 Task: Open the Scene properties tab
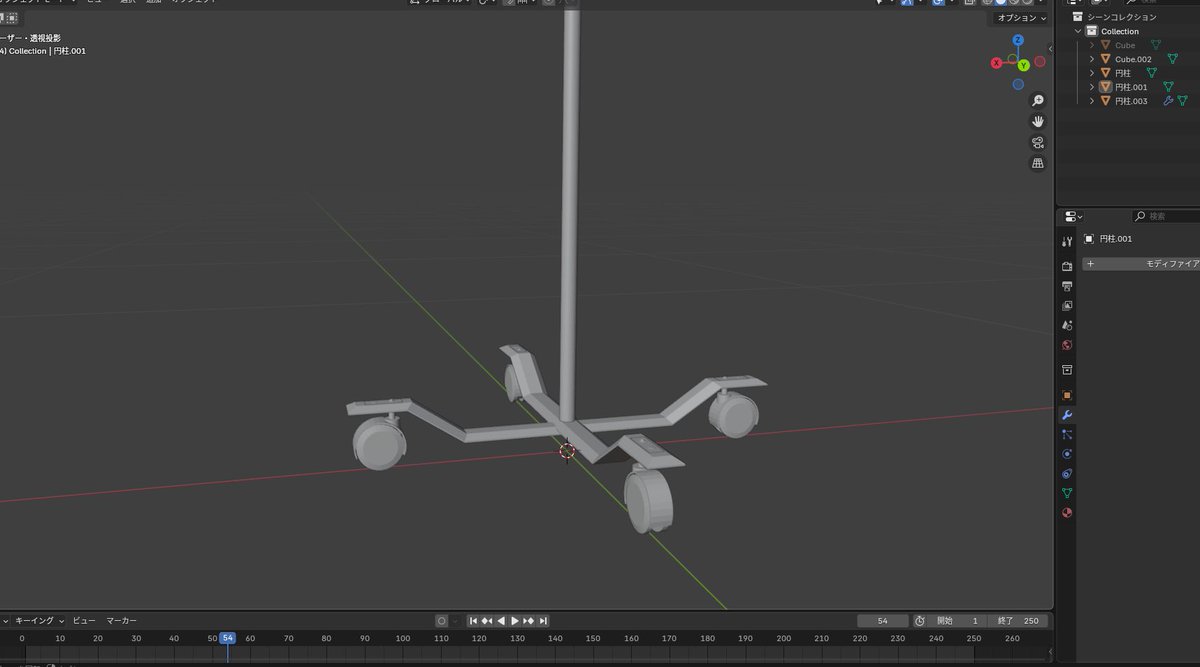tap(1067, 326)
